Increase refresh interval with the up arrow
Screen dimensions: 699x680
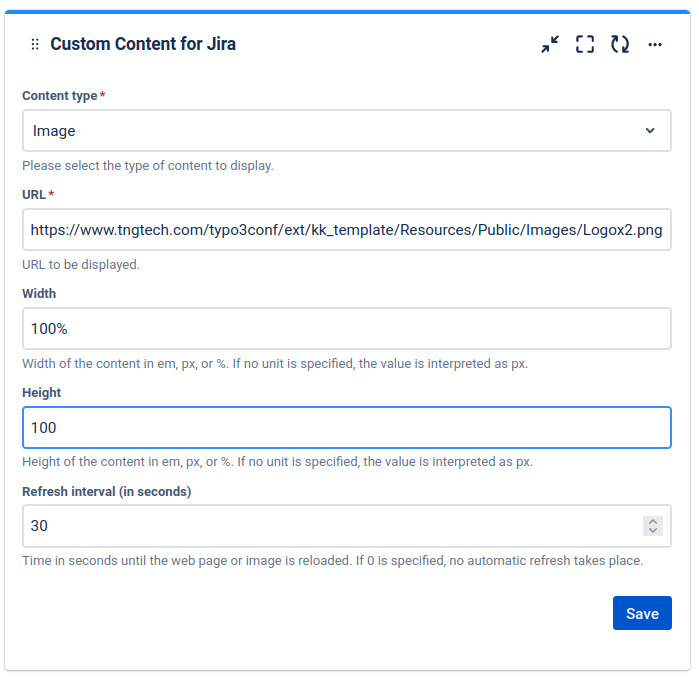coord(653,521)
